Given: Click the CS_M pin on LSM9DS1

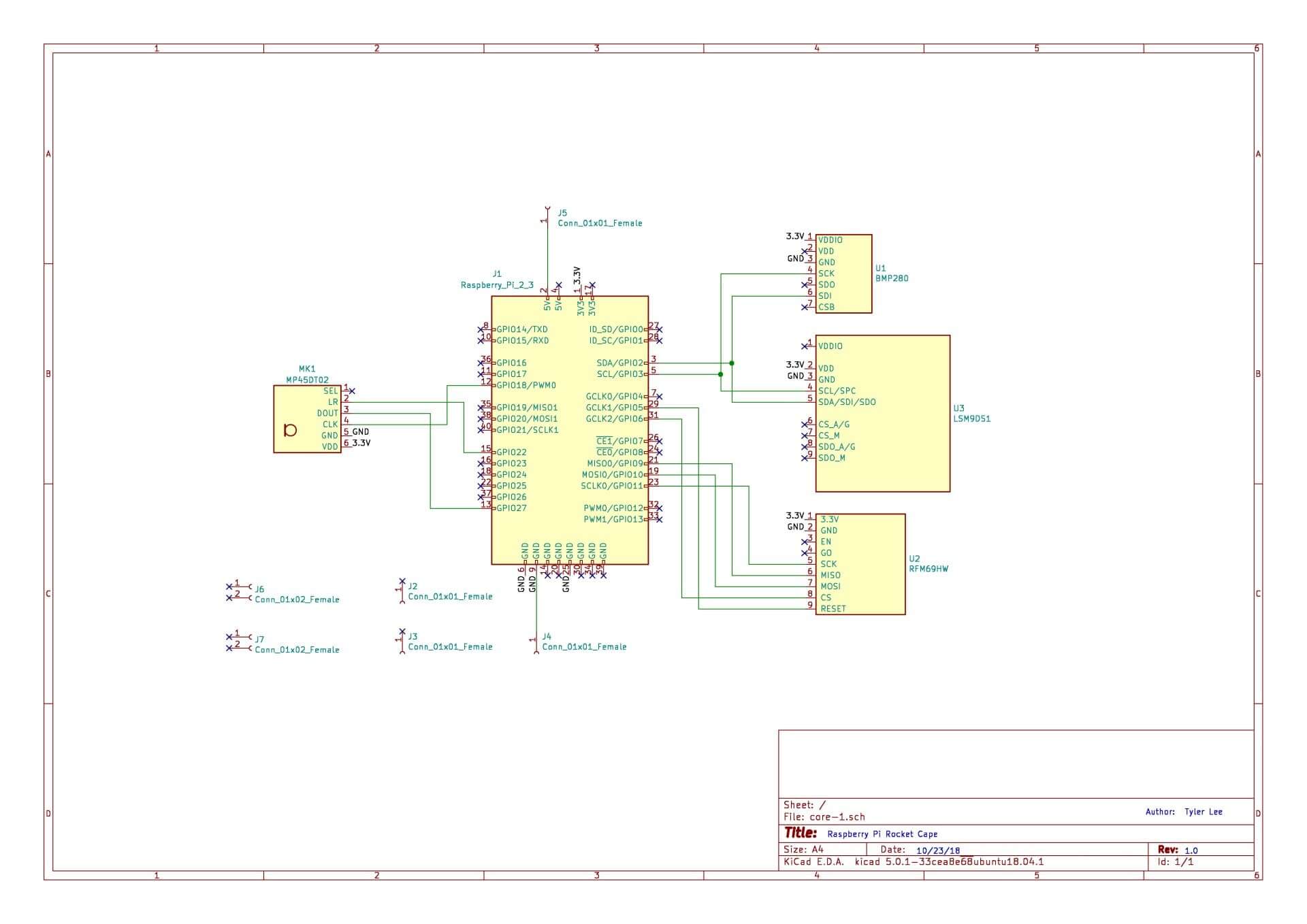Looking at the screenshot, I should click(829, 435).
